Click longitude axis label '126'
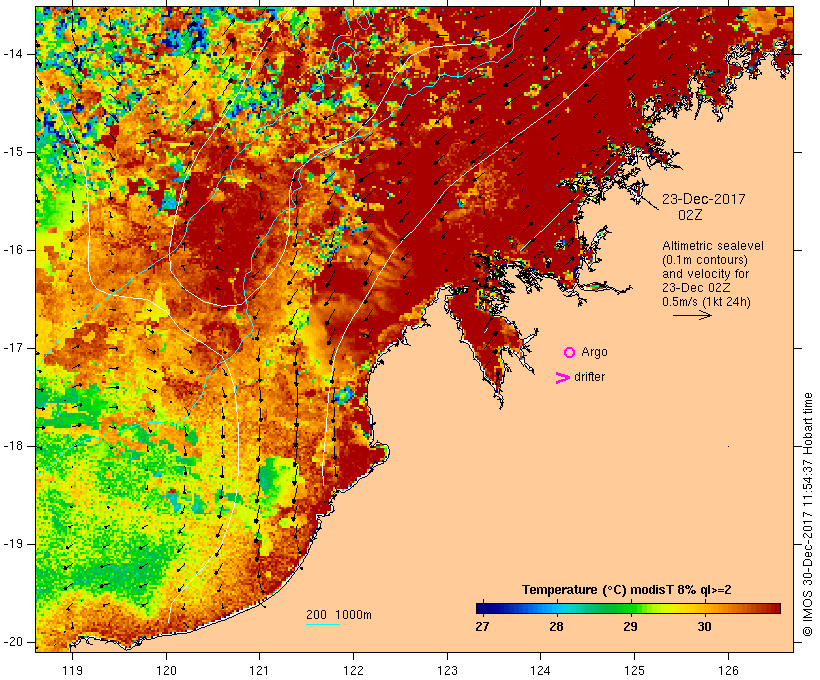This screenshot has width=820, height=680. (x=728, y=670)
